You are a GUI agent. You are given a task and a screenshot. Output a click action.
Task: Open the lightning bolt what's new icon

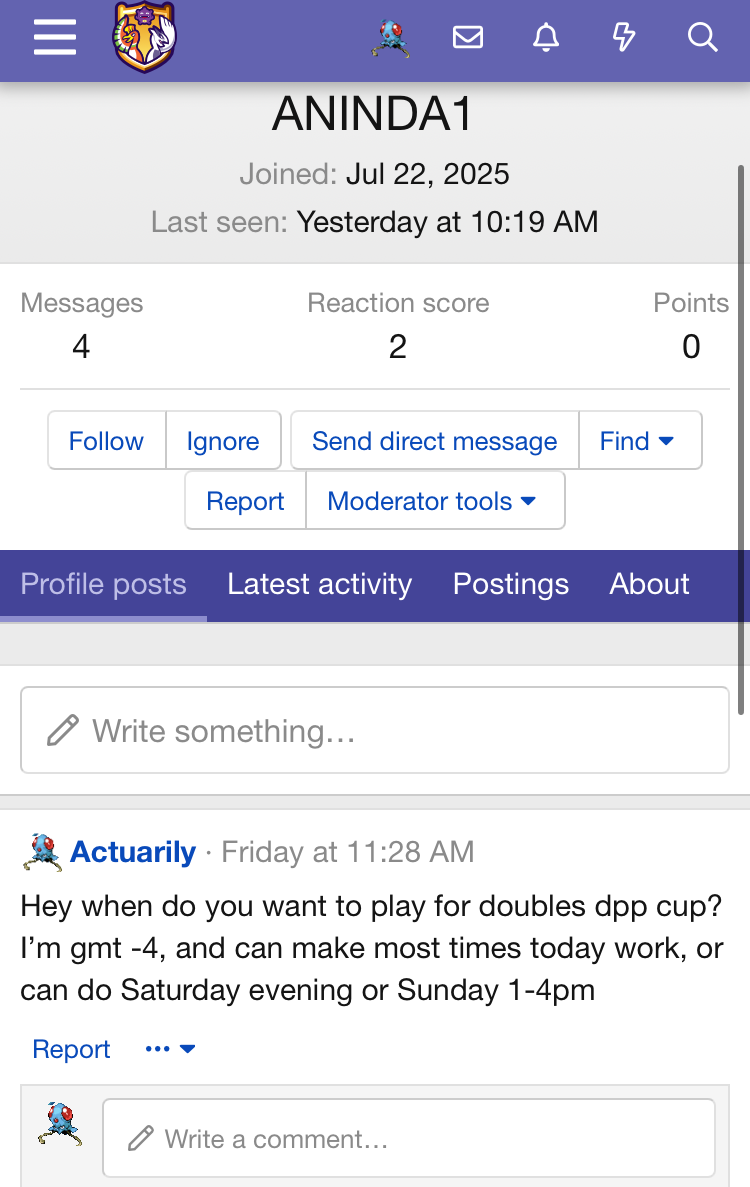624,37
